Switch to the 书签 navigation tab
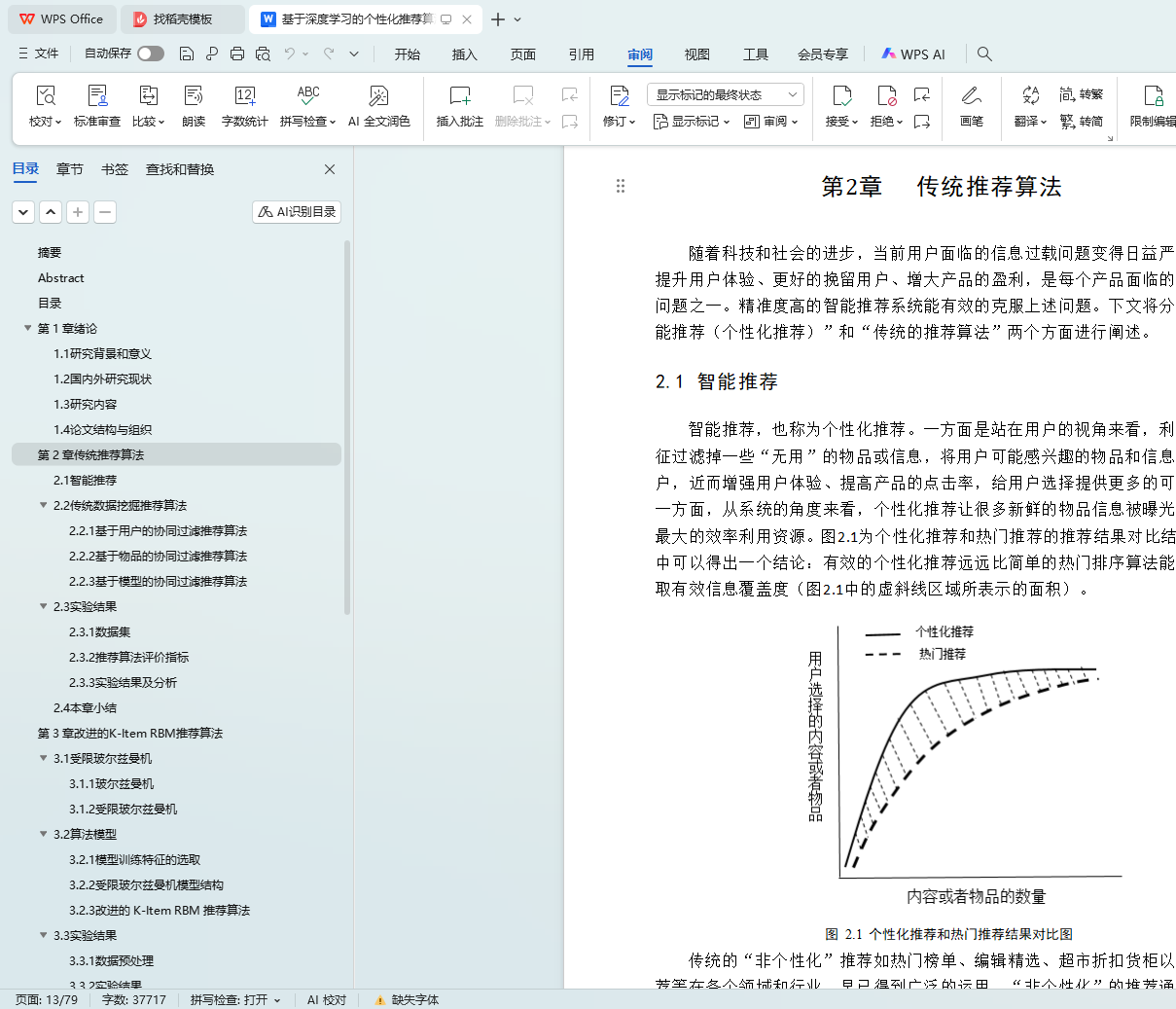The height and width of the screenshot is (1009, 1176). 115,169
